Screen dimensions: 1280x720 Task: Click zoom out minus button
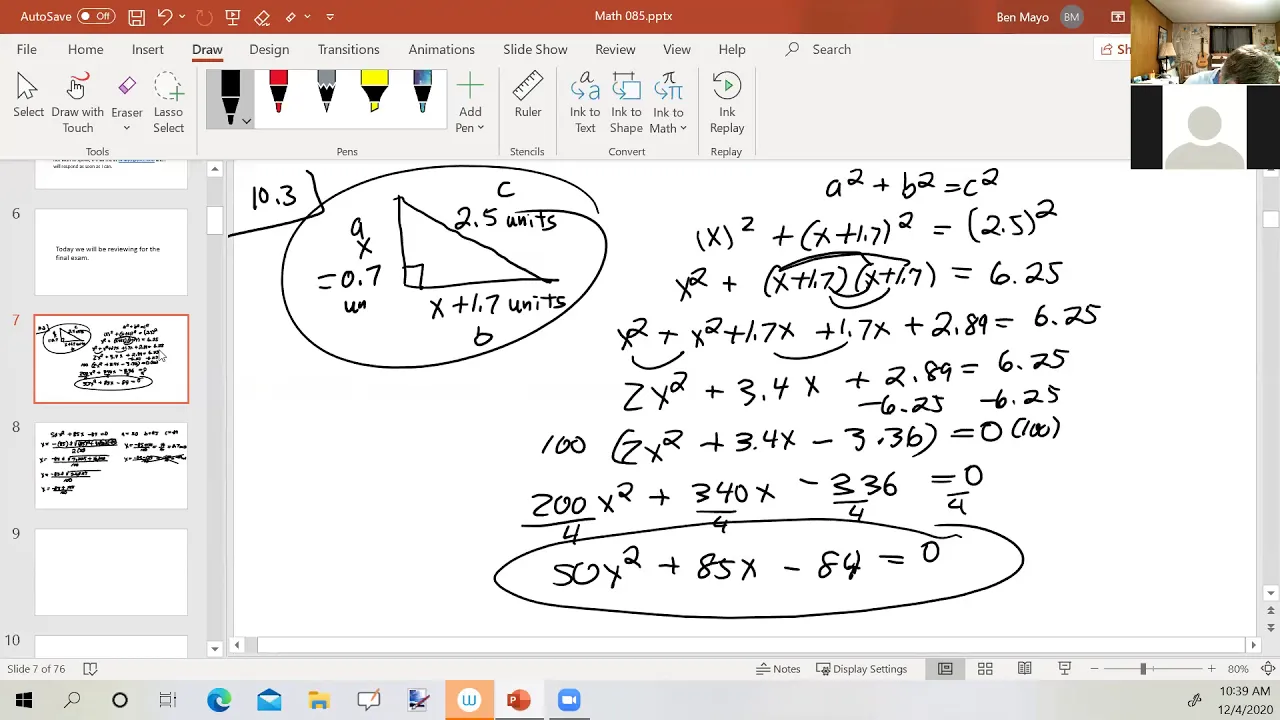(1094, 668)
